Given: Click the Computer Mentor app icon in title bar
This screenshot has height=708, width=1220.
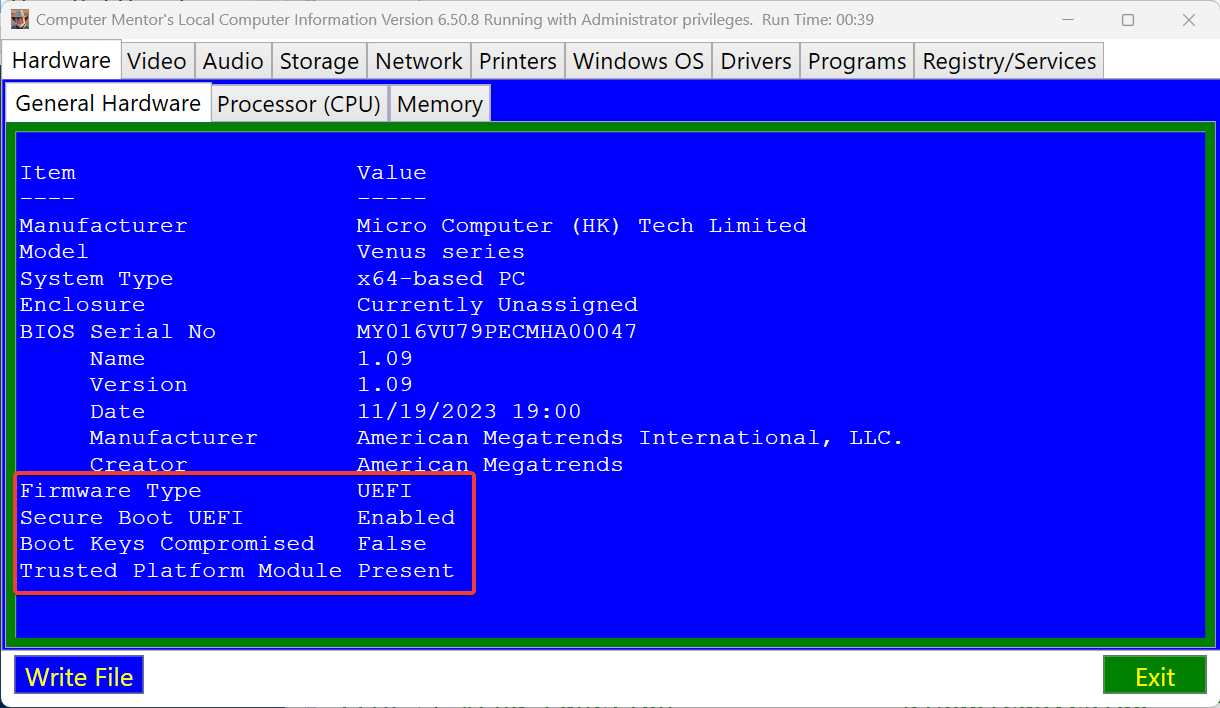Looking at the screenshot, I should tap(20, 20).
